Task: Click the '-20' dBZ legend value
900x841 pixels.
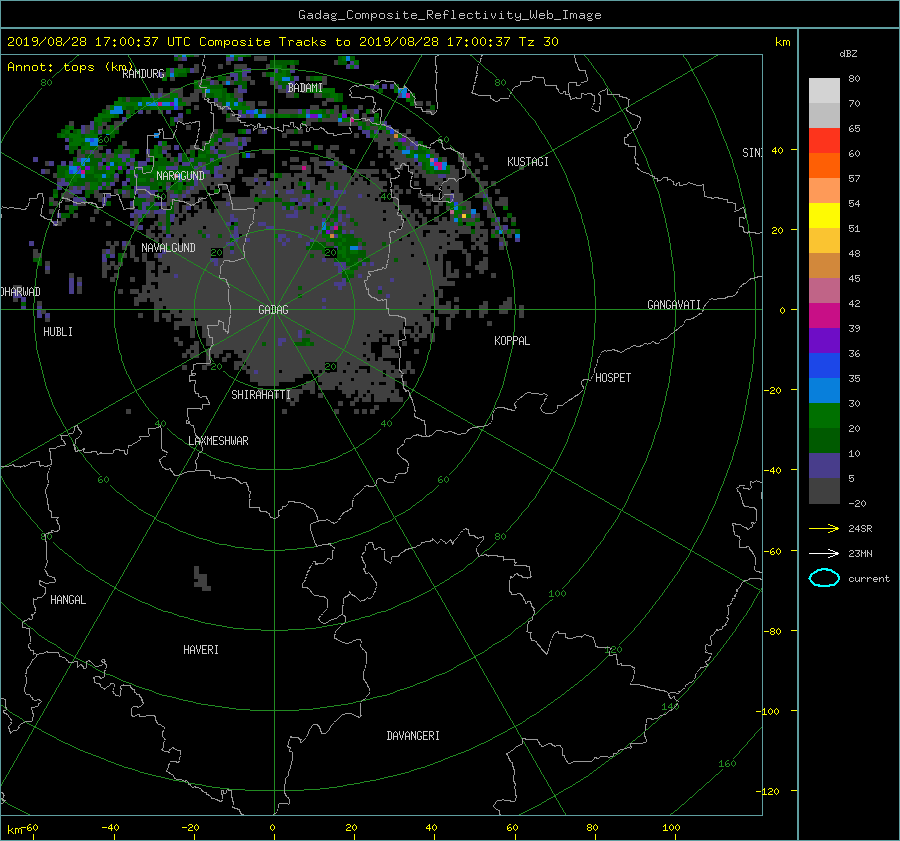Action: pyautogui.click(x=857, y=503)
